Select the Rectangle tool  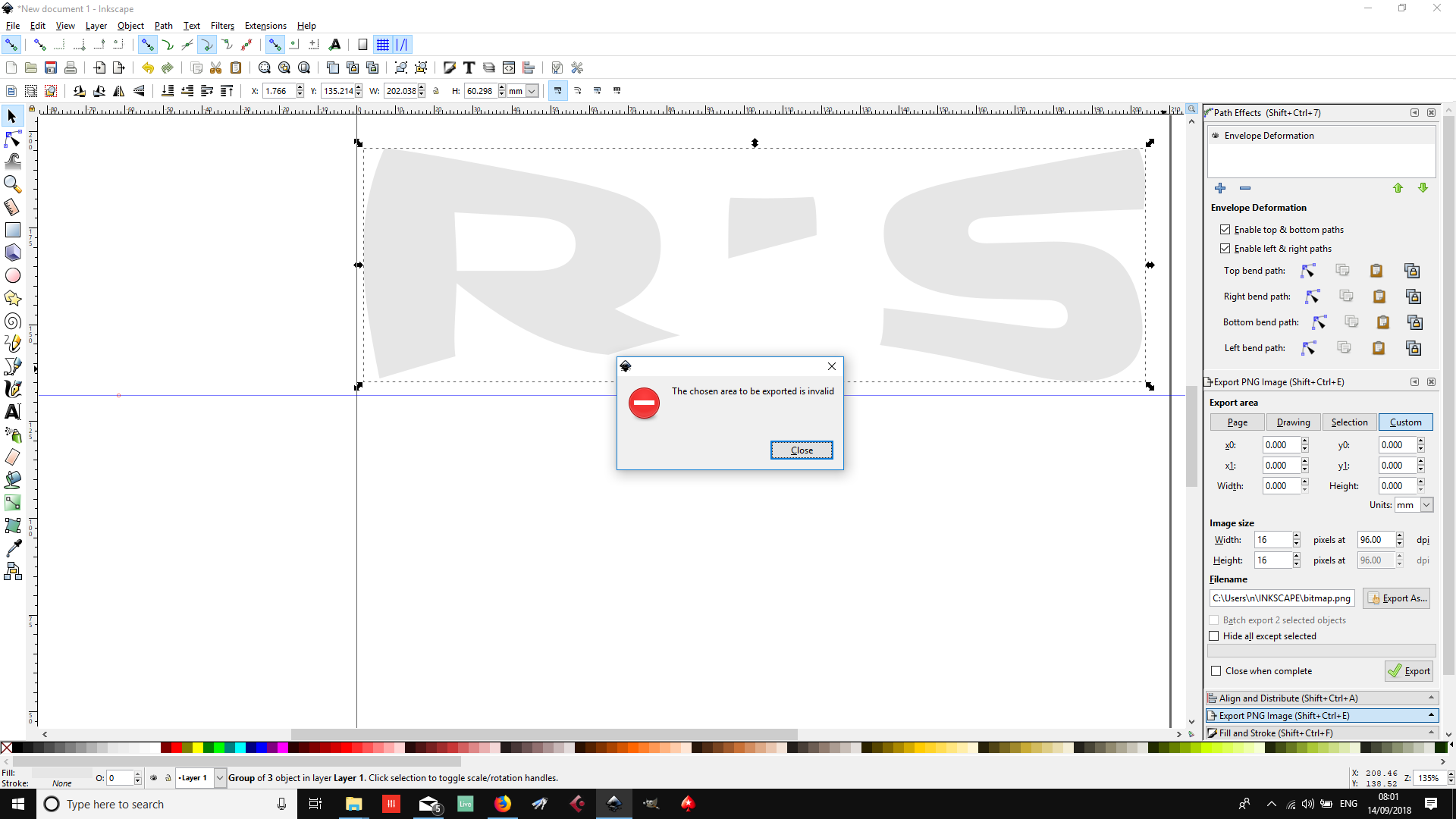point(12,229)
